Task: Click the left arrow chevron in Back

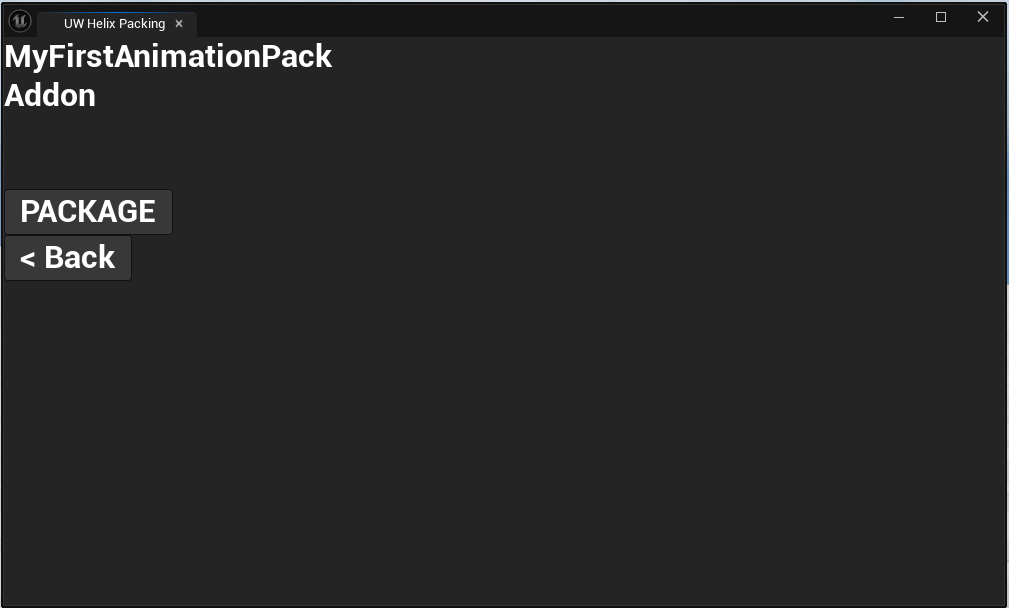Action: [28, 259]
